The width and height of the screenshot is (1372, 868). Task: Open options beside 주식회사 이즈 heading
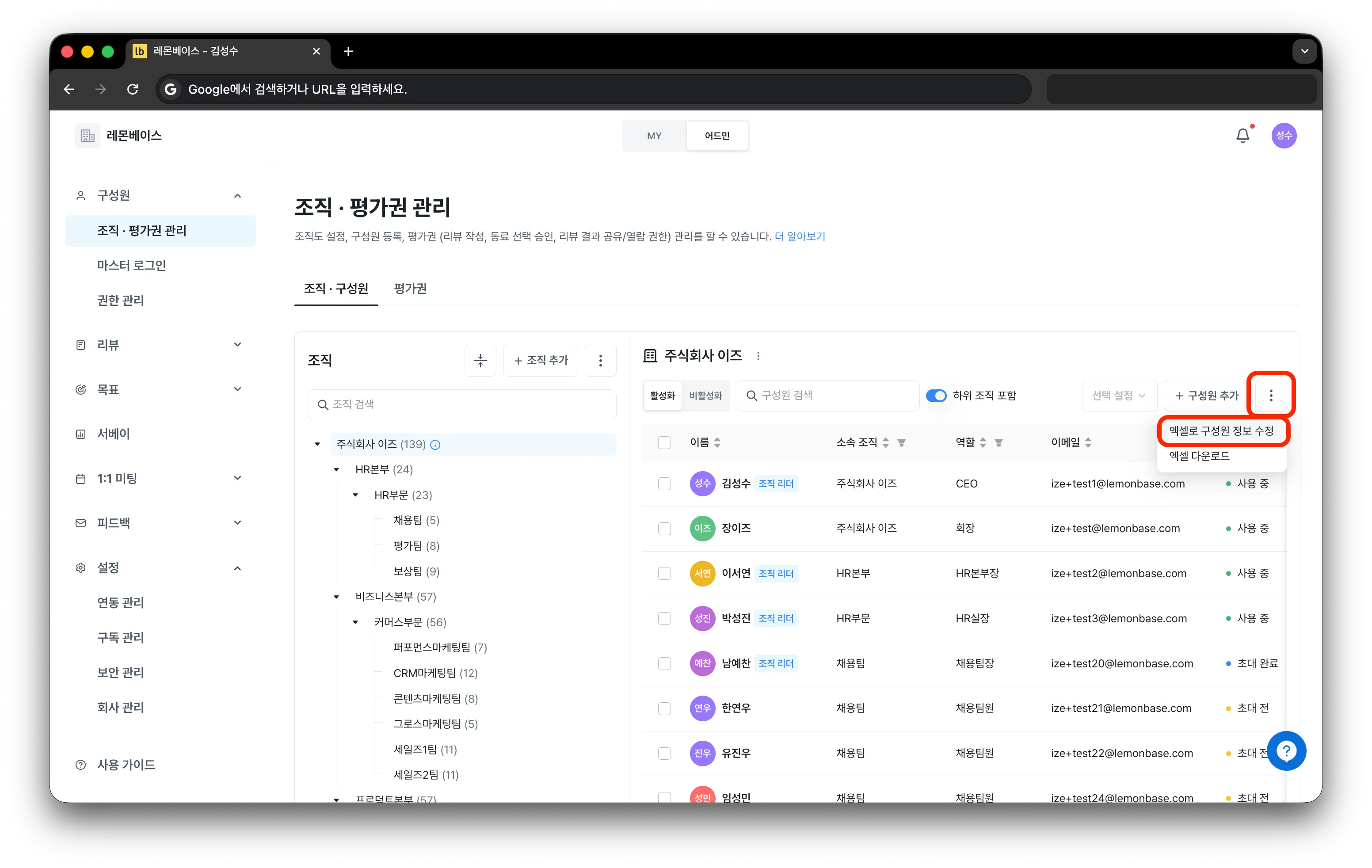[x=758, y=356]
